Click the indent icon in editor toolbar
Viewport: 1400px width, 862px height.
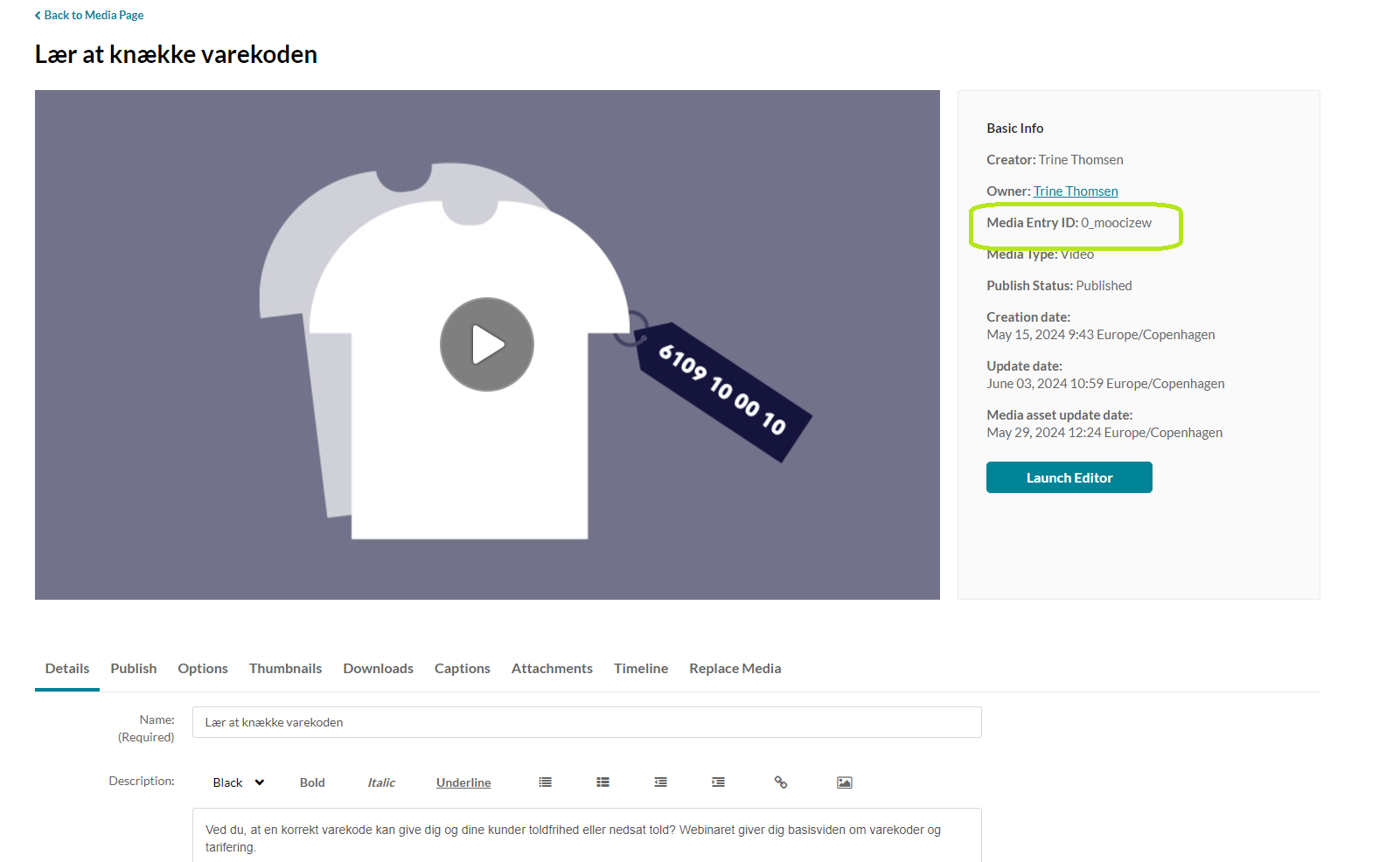pos(718,782)
